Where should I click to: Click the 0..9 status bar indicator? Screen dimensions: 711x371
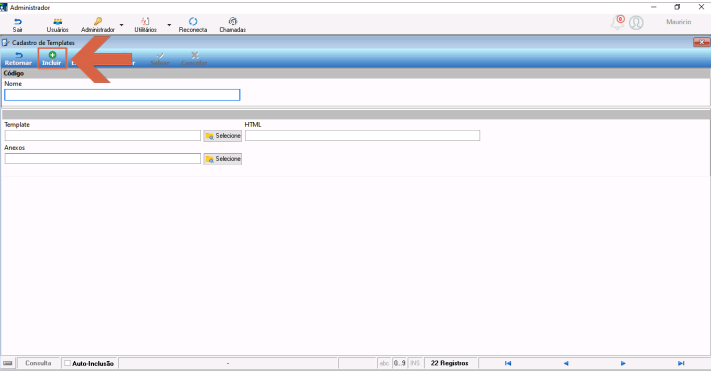point(399,363)
